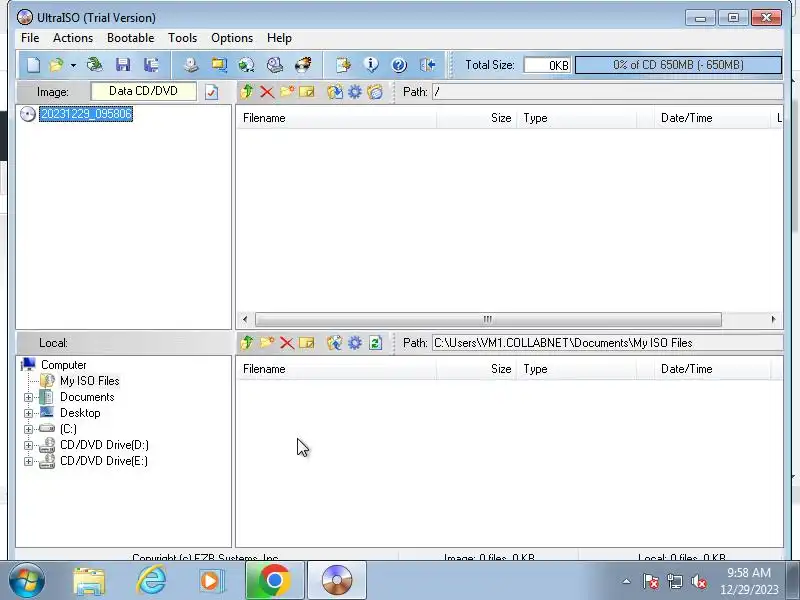
Task: Sort the image list by the Filename column
Action: click(x=337, y=118)
